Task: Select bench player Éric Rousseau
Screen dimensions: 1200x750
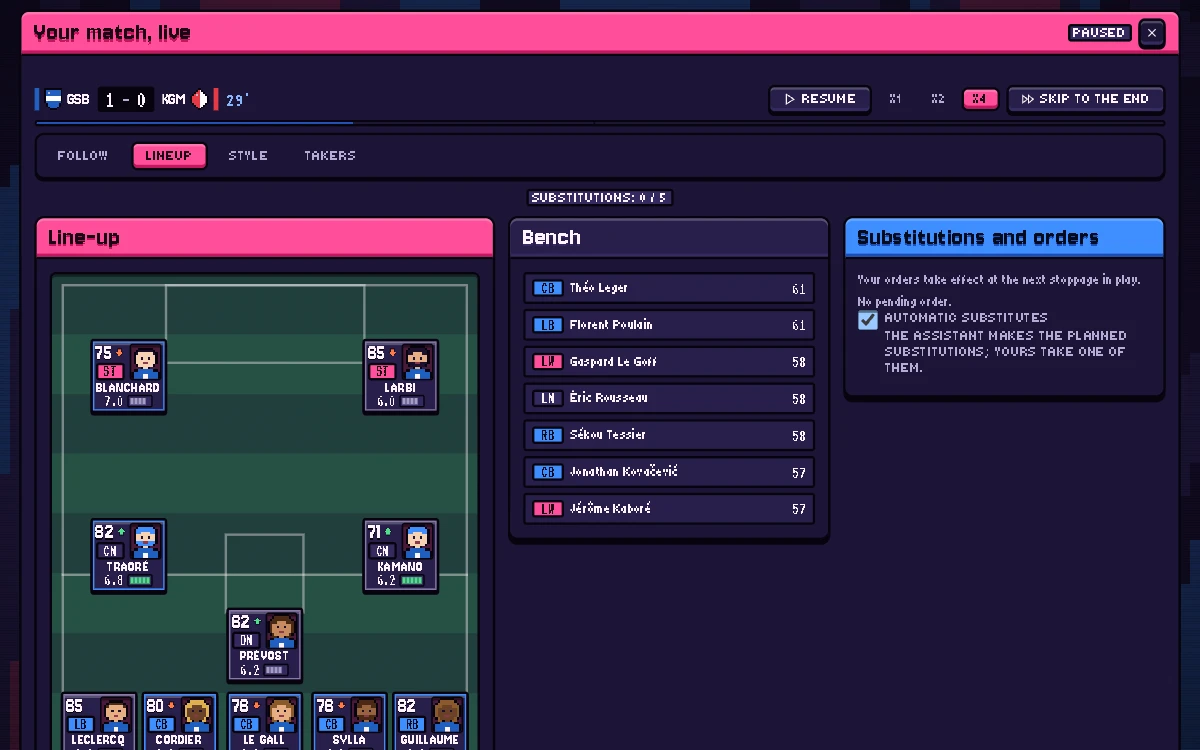Action: pyautogui.click(x=669, y=398)
